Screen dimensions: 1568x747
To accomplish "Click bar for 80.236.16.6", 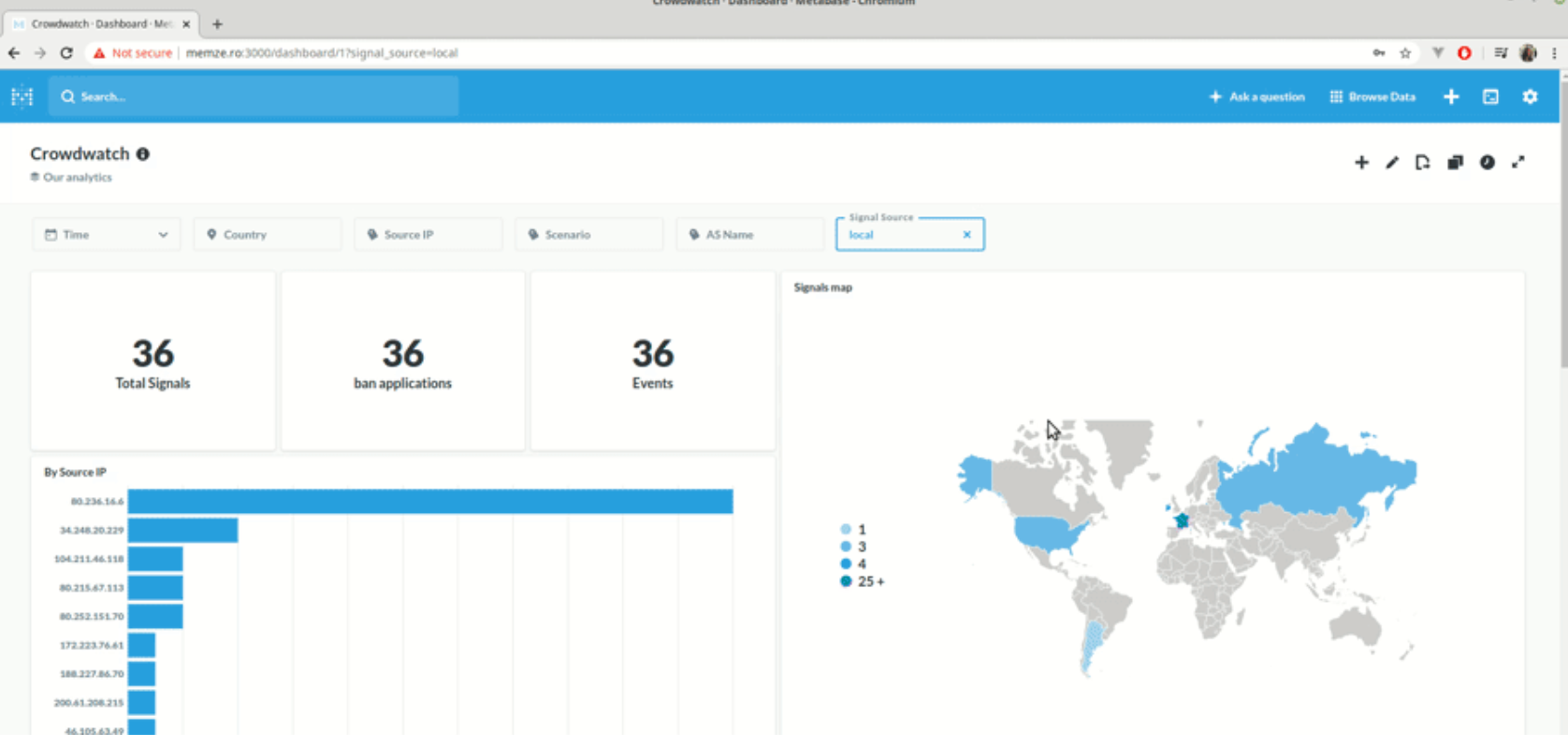I will click(x=430, y=502).
